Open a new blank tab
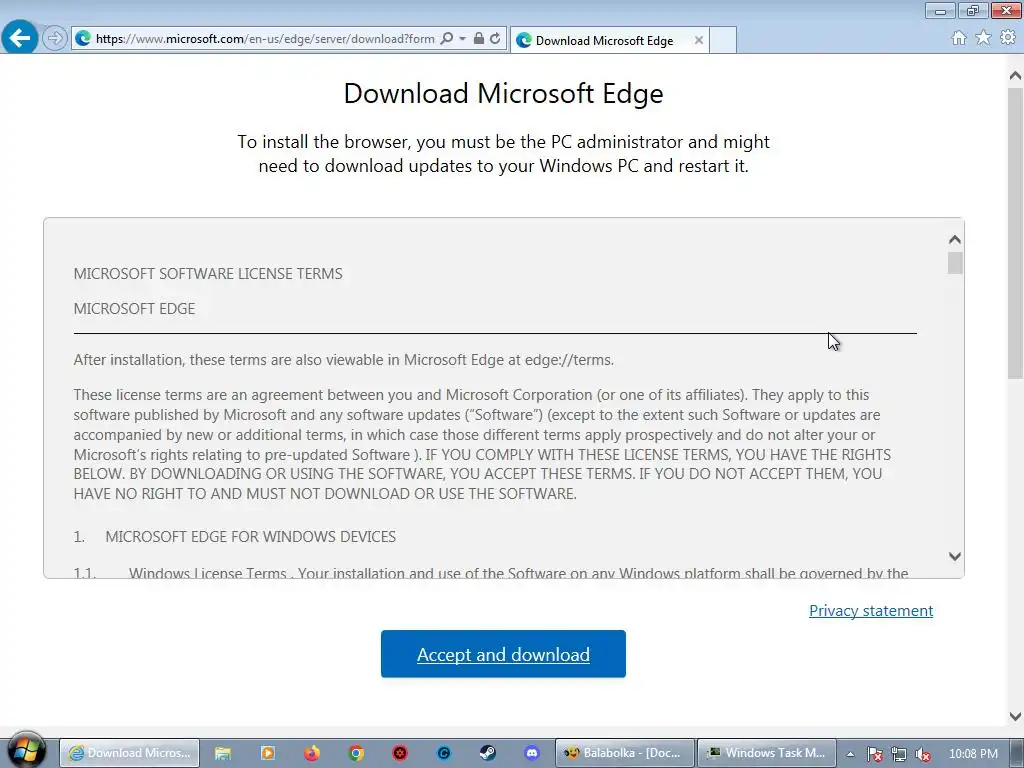 (723, 40)
